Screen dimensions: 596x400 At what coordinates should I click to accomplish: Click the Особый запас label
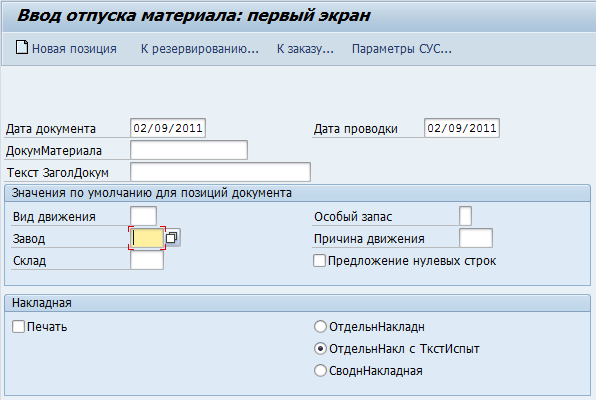point(353,217)
